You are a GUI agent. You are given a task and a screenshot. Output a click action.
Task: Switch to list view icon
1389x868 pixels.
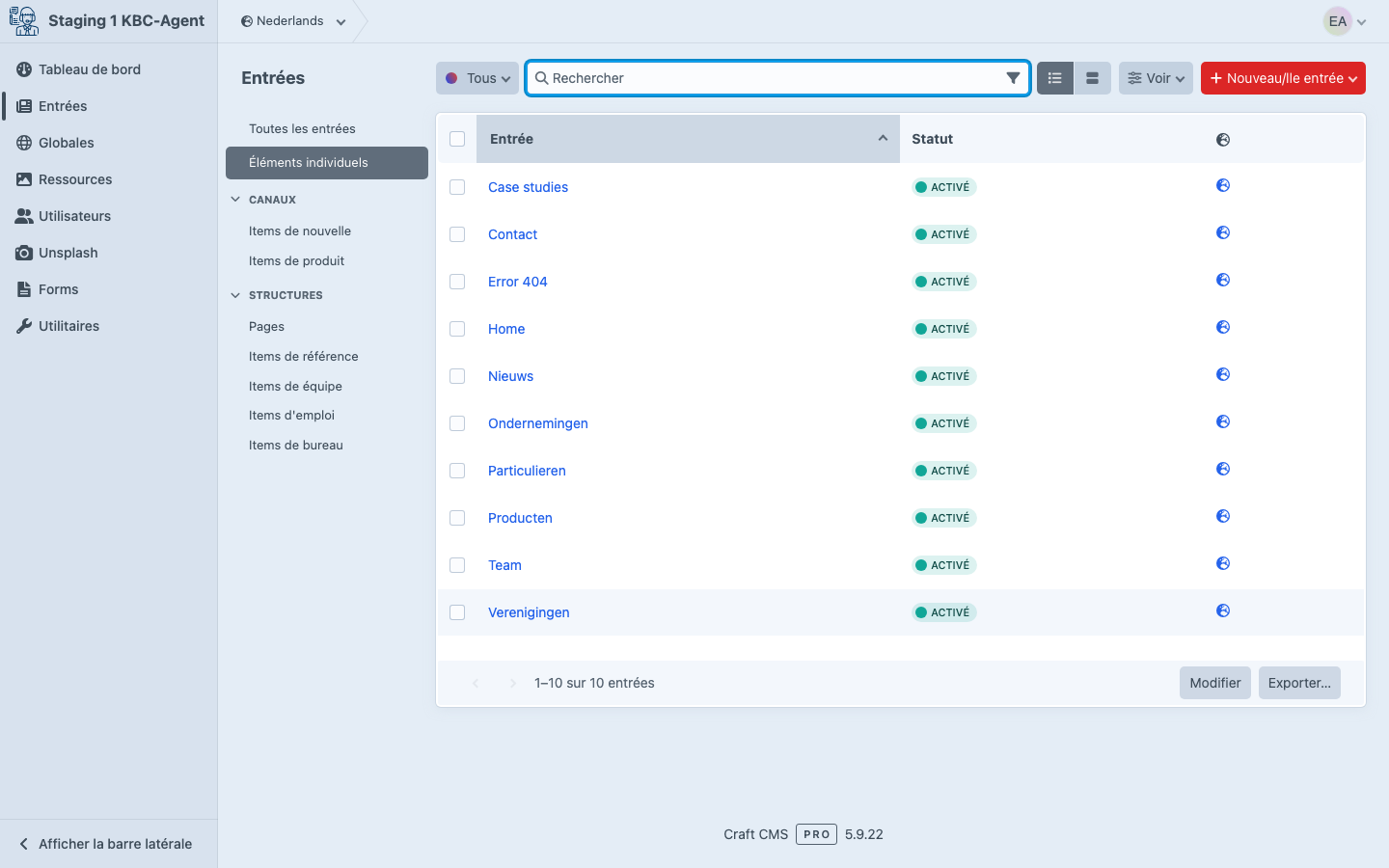tap(1055, 78)
